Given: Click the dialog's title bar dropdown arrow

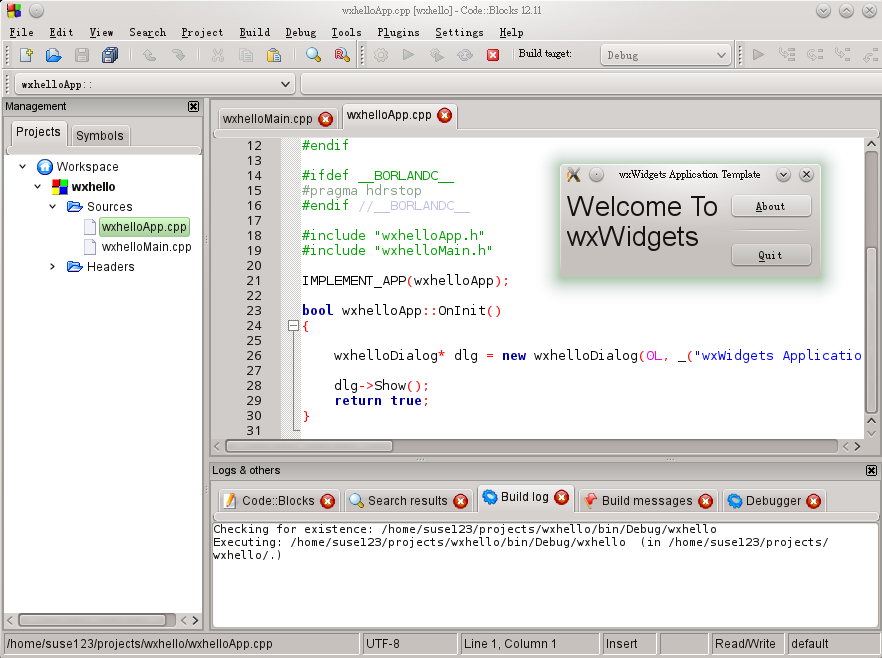Looking at the screenshot, I should pos(783,175).
